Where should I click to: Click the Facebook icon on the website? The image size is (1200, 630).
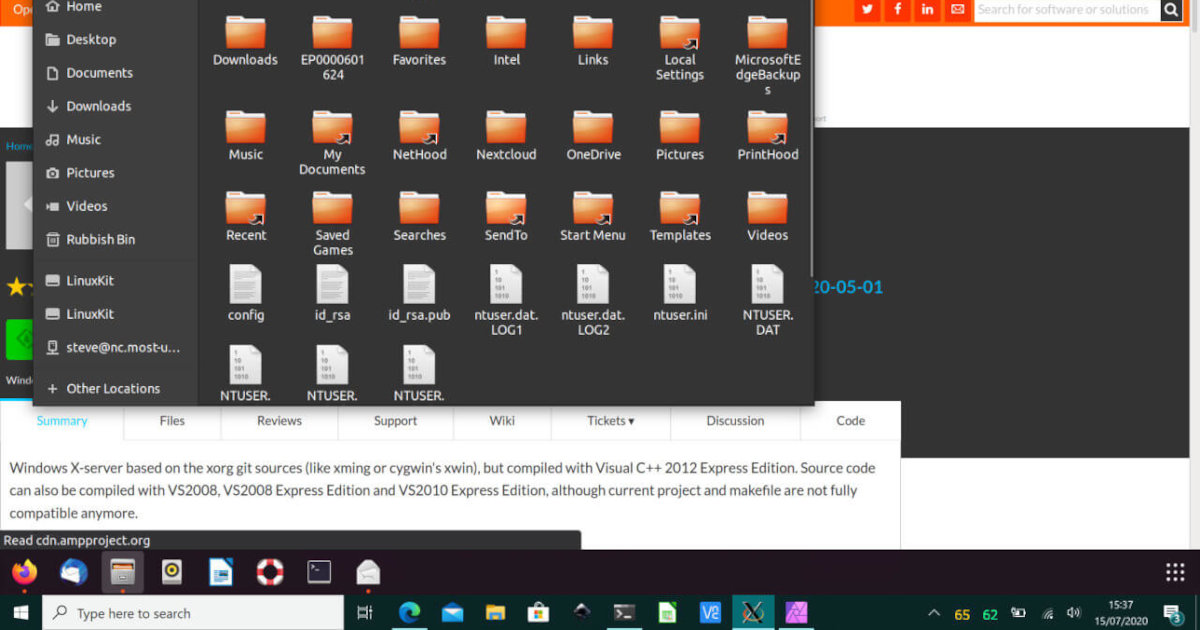pyautogui.click(x=897, y=10)
